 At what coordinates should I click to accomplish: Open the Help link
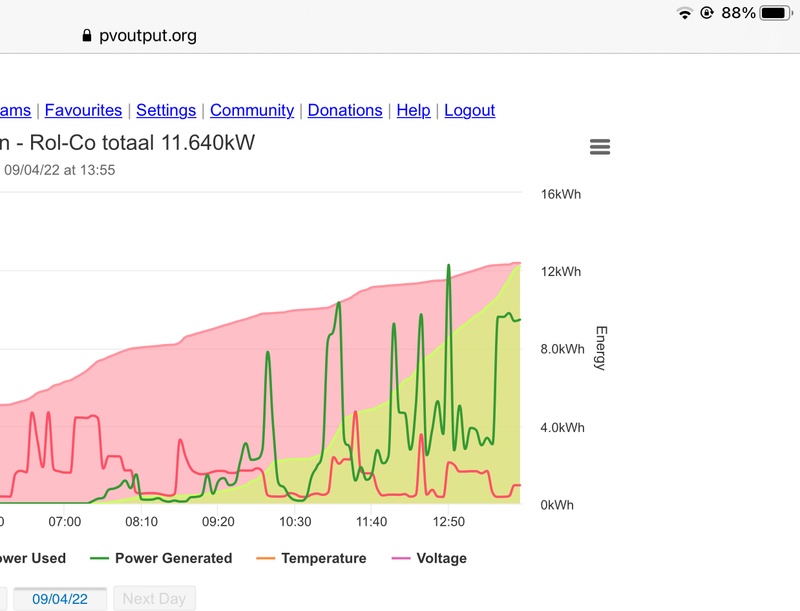point(413,110)
